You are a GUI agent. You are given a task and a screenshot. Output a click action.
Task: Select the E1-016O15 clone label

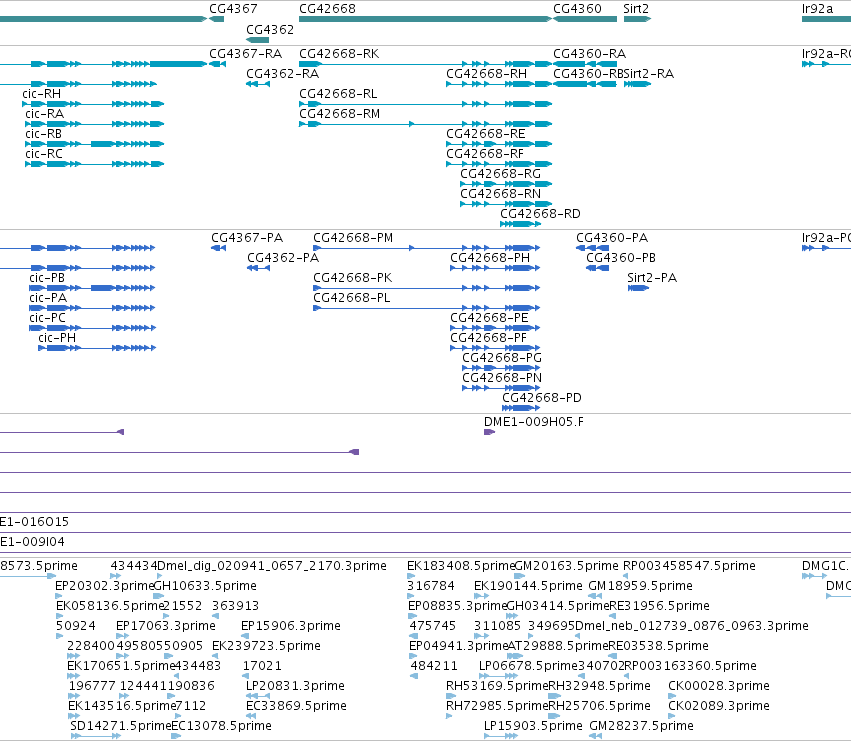[34, 522]
